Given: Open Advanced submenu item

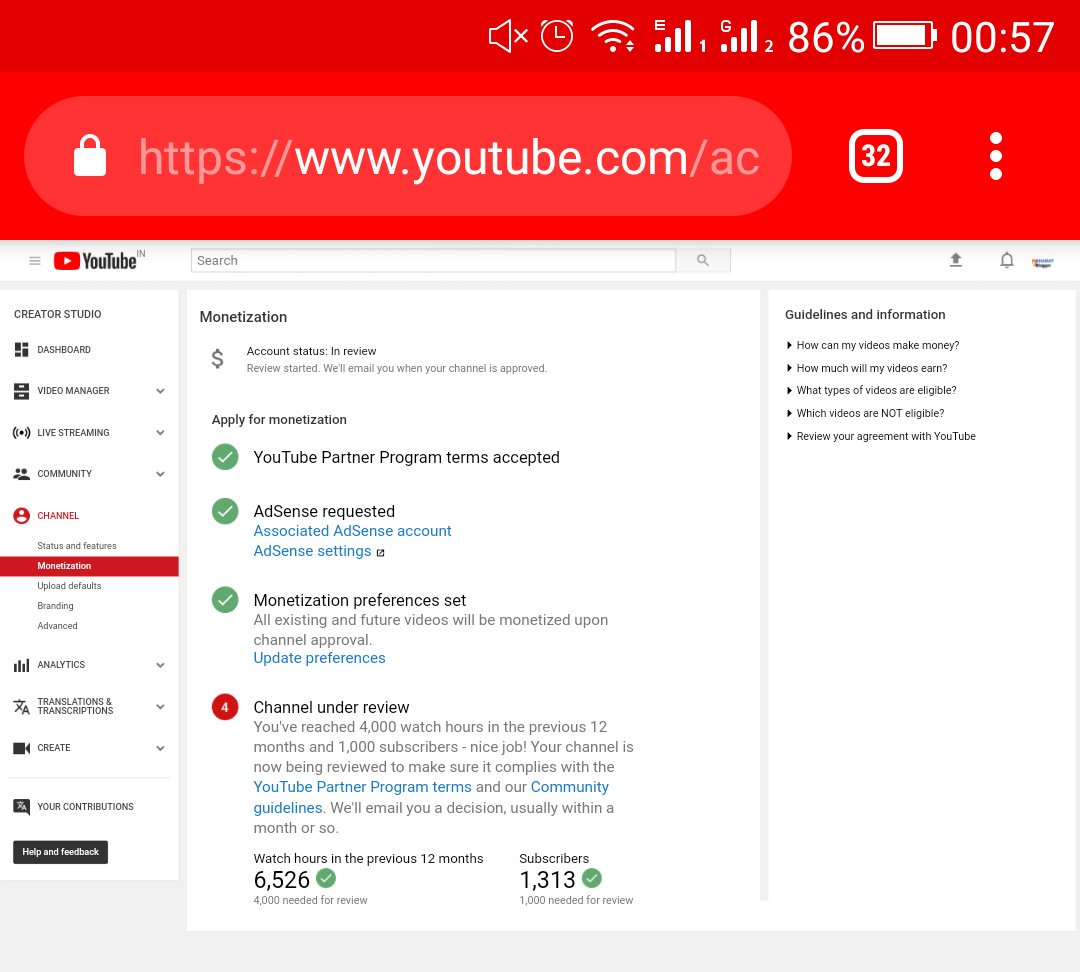Looking at the screenshot, I should point(57,625).
